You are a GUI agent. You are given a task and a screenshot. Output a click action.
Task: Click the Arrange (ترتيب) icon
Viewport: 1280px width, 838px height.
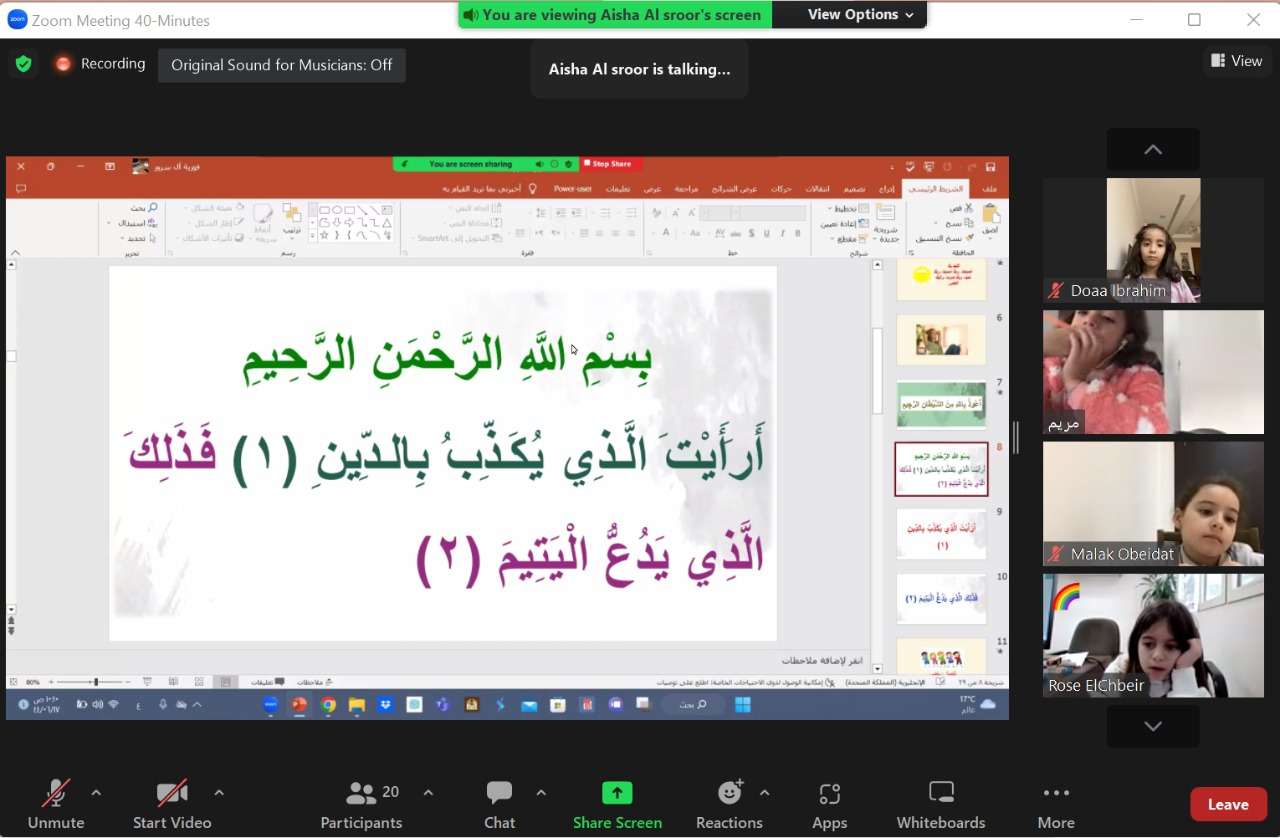(292, 214)
